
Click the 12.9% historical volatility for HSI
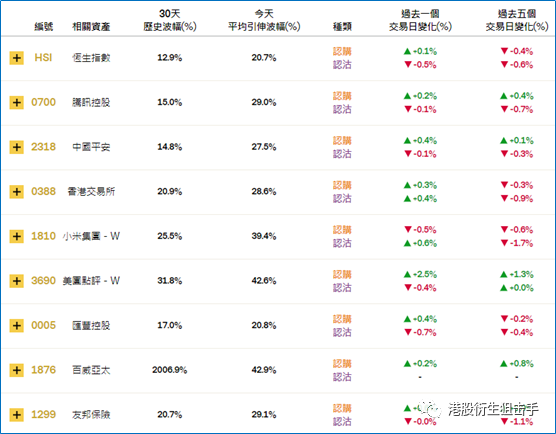[170, 58]
